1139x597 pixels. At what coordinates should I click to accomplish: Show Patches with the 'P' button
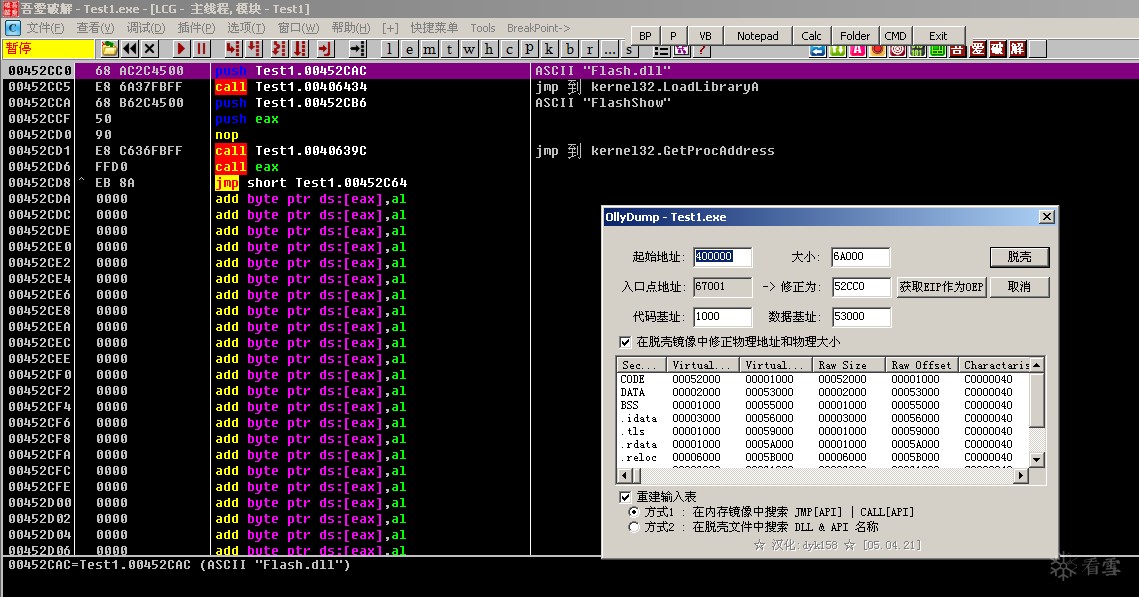coord(529,49)
